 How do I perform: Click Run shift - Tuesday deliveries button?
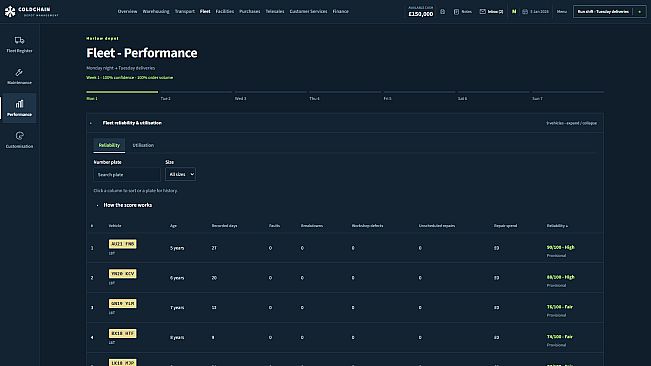pos(603,12)
